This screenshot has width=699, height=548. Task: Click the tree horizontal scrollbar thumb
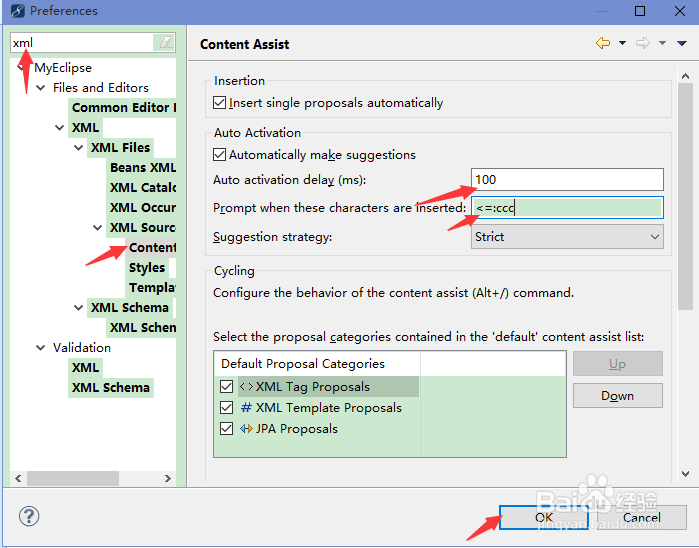click(73, 478)
